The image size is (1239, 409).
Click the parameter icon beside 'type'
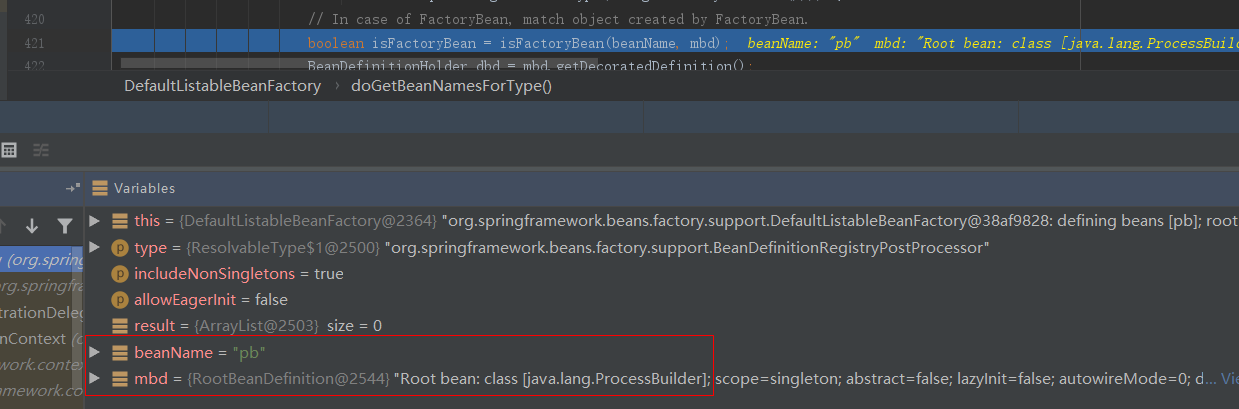[x=119, y=247]
